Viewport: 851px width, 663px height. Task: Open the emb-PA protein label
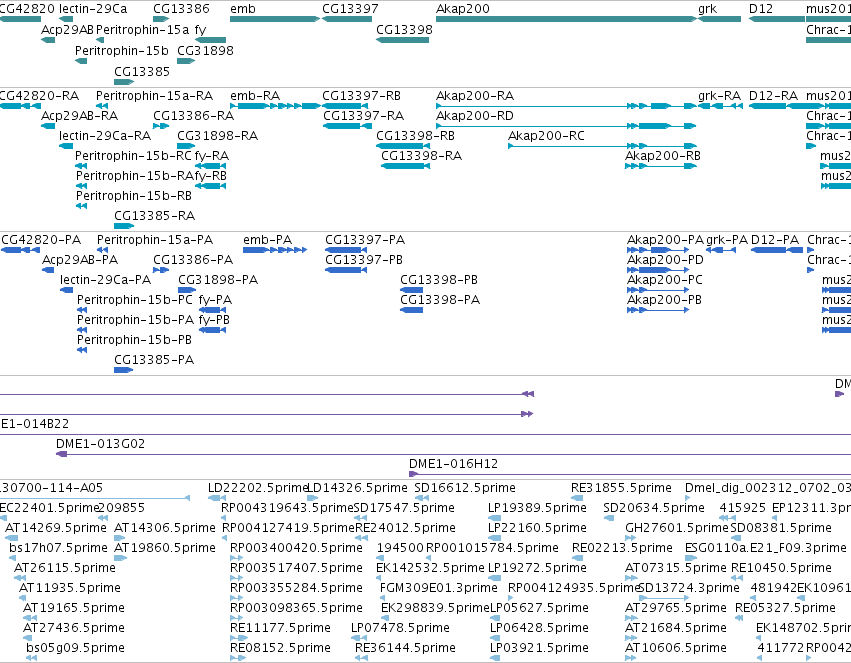point(268,240)
